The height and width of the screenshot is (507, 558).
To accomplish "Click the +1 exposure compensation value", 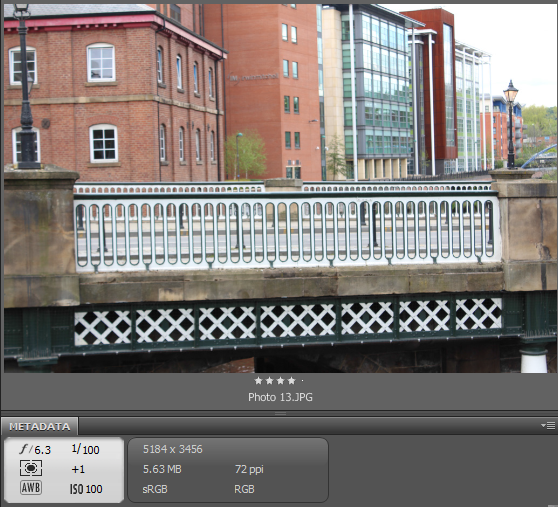I will tap(78, 469).
